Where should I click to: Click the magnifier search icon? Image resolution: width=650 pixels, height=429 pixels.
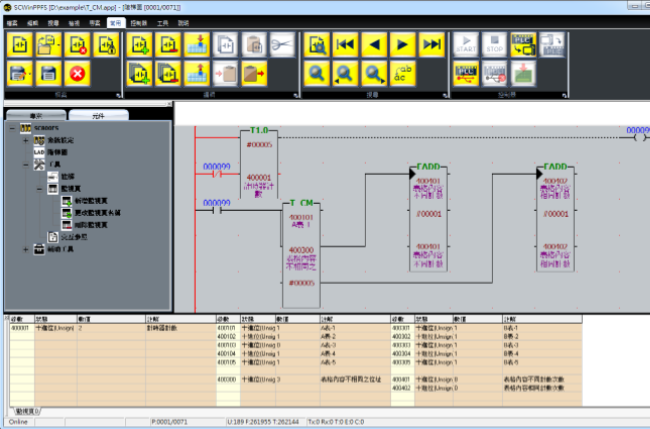click(317, 73)
